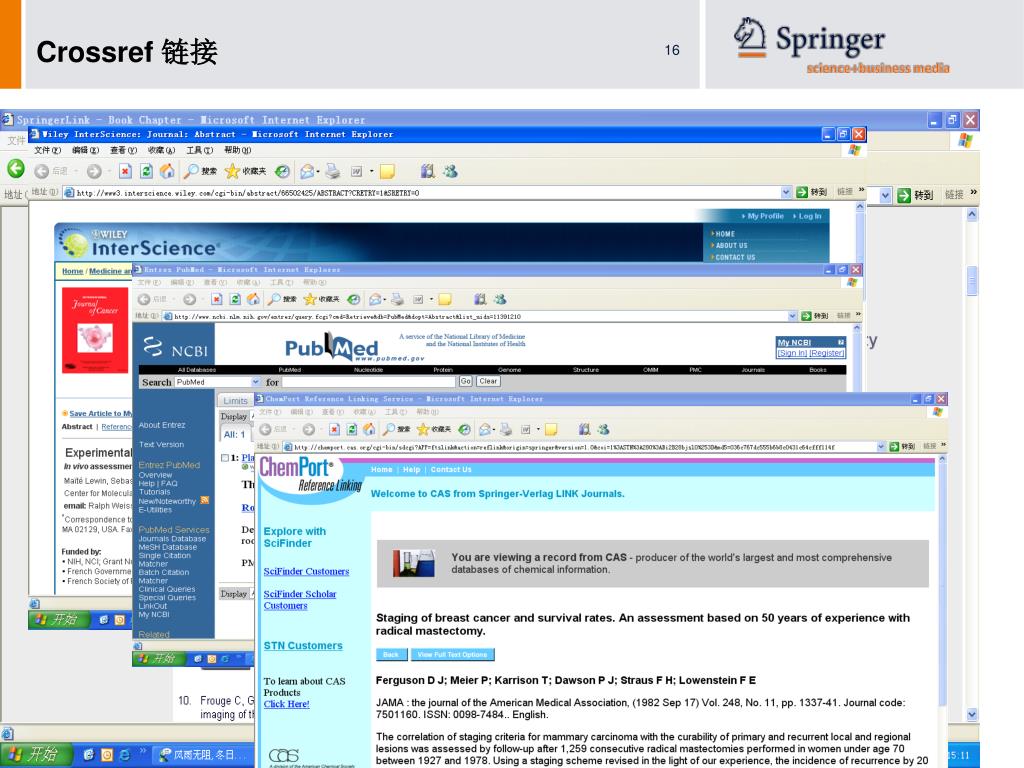
Task: Click ABOUT US on Wiley InterScience header
Action: click(x=731, y=246)
